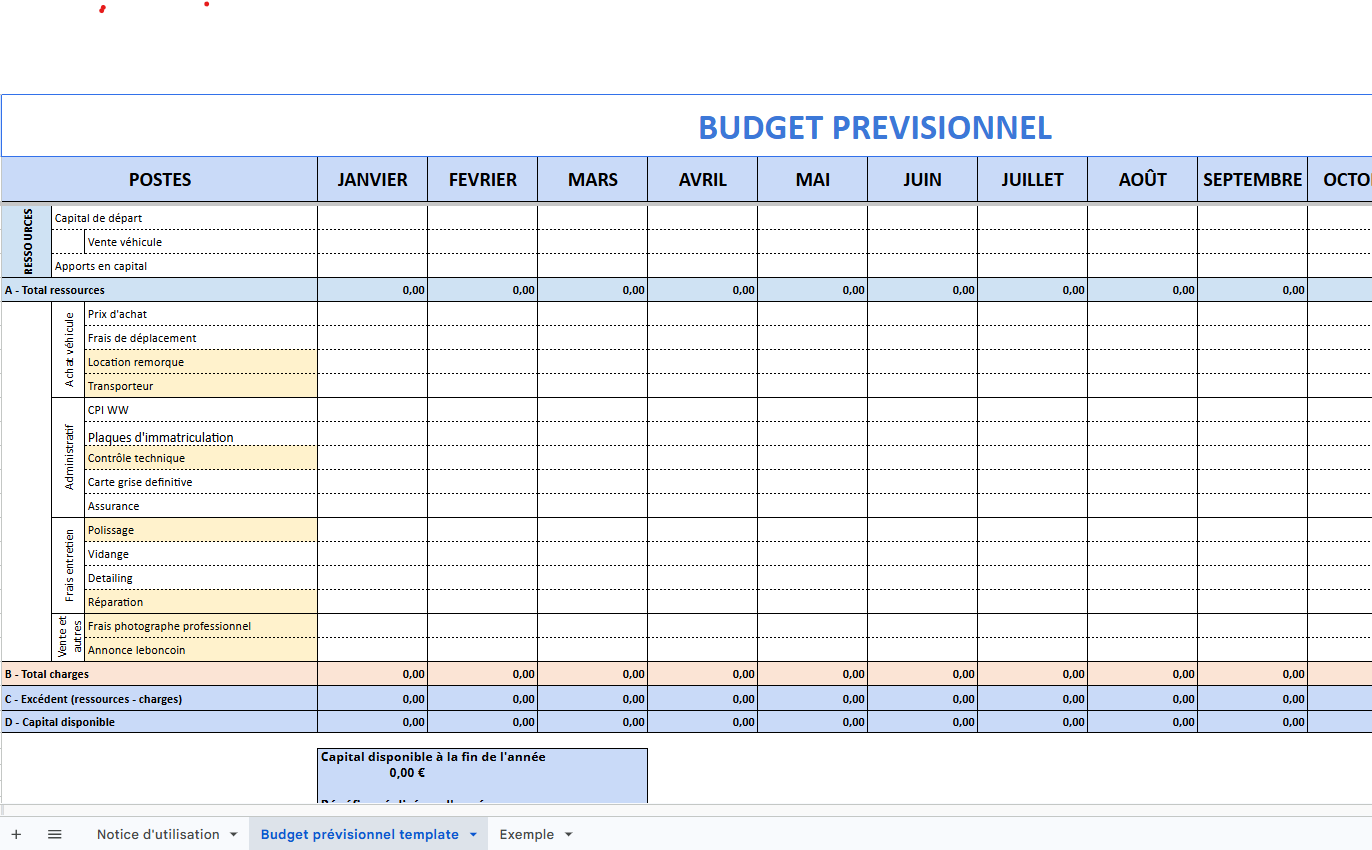The height and width of the screenshot is (850, 1372).
Task: Open the all sheets list icon
Action: pyautogui.click(x=55, y=834)
